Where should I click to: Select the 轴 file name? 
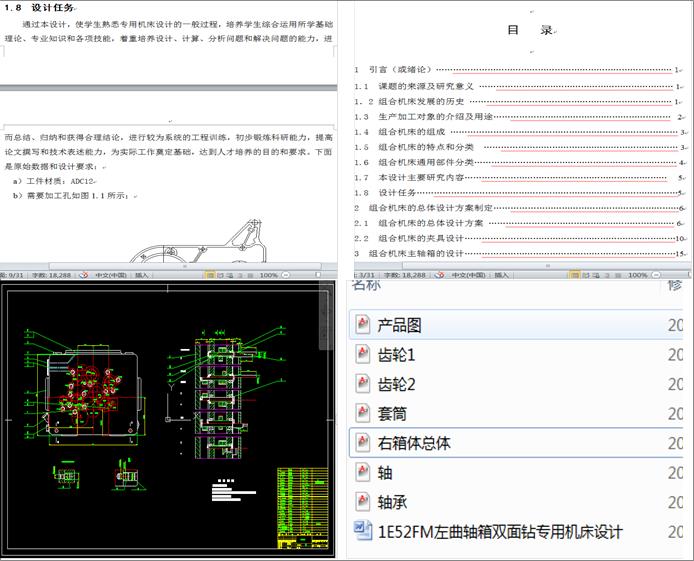[385, 473]
